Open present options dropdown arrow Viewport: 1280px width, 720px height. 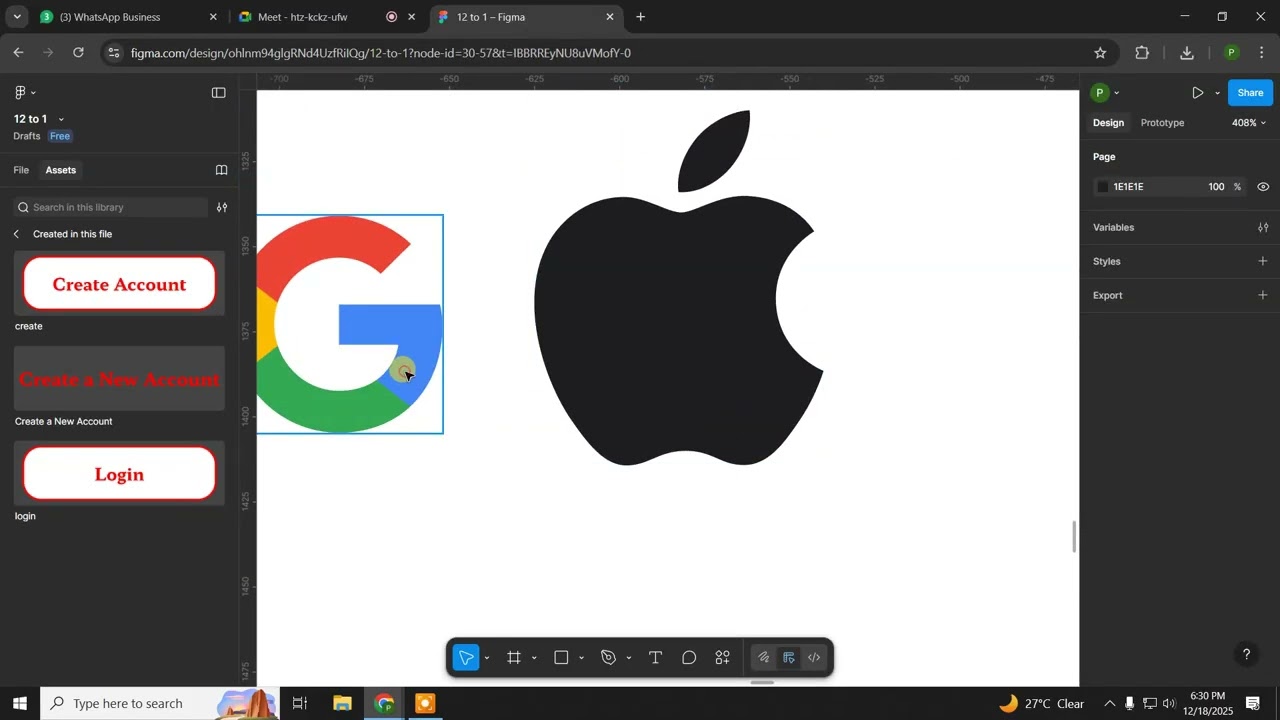tap(1217, 93)
